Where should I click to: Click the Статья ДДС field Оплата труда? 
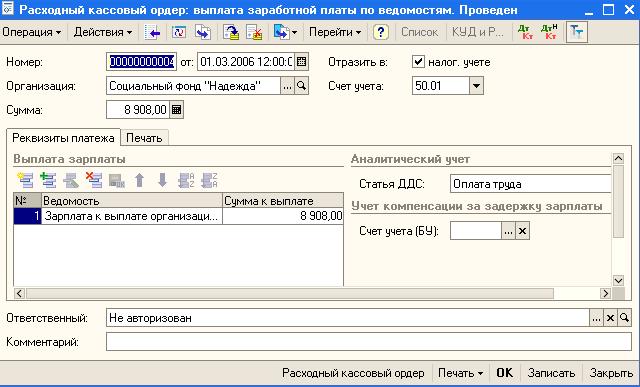tap(531, 184)
